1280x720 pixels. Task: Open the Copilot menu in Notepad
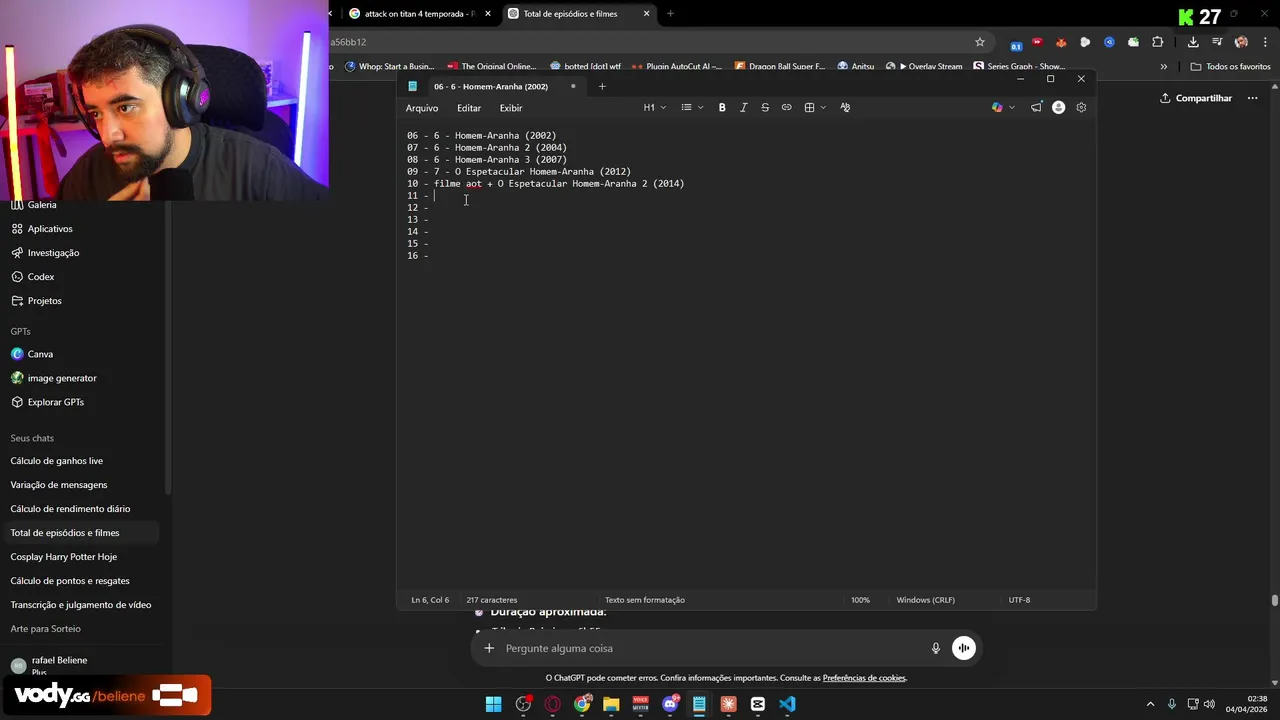[1002, 108]
